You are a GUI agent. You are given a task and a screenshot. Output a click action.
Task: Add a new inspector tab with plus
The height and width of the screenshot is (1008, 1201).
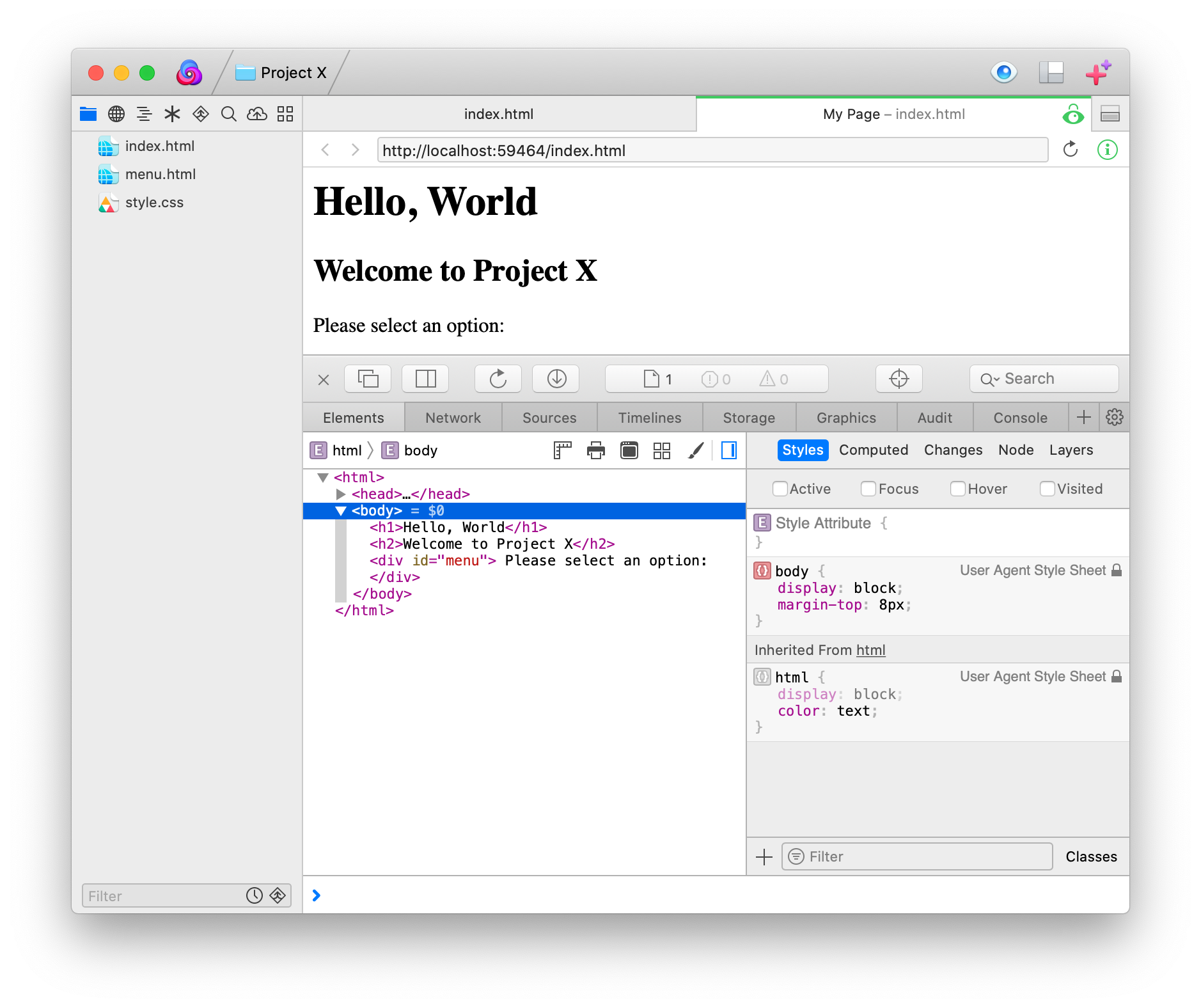1084,418
